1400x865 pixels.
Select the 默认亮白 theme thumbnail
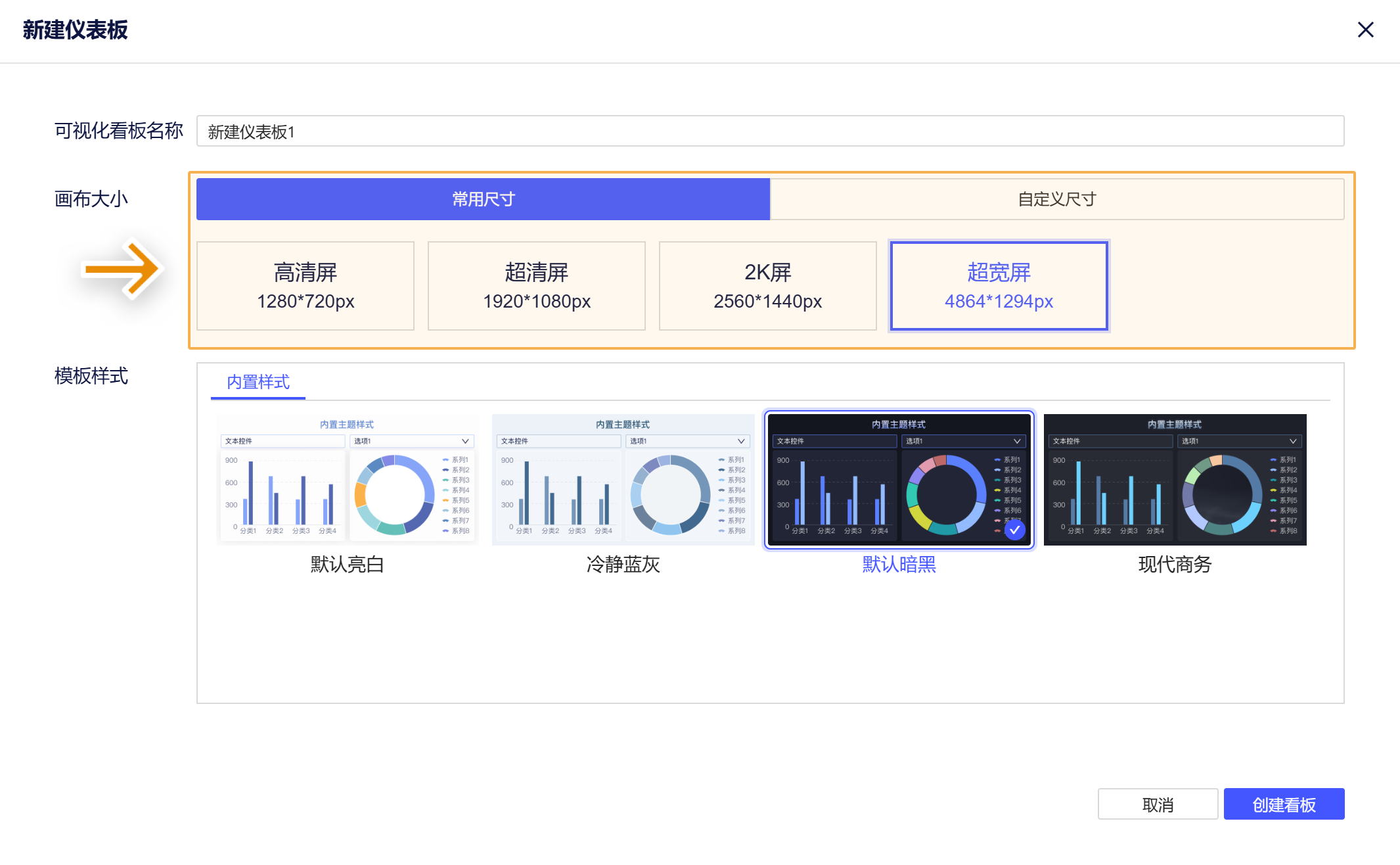(347, 480)
